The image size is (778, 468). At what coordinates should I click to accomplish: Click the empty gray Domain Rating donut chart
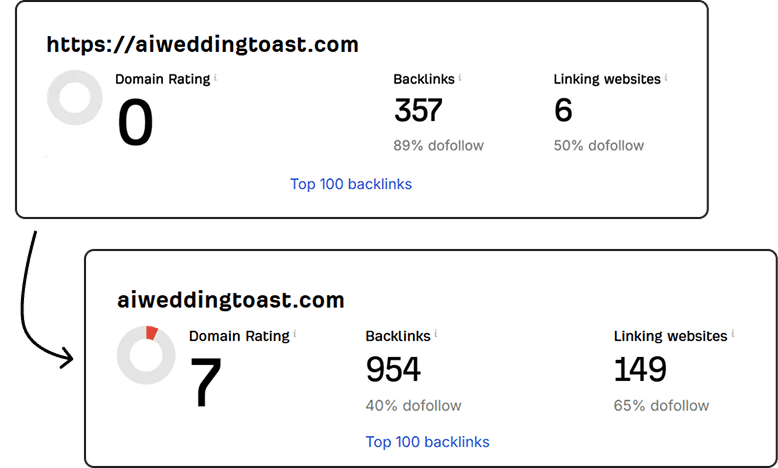pos(75,98)
